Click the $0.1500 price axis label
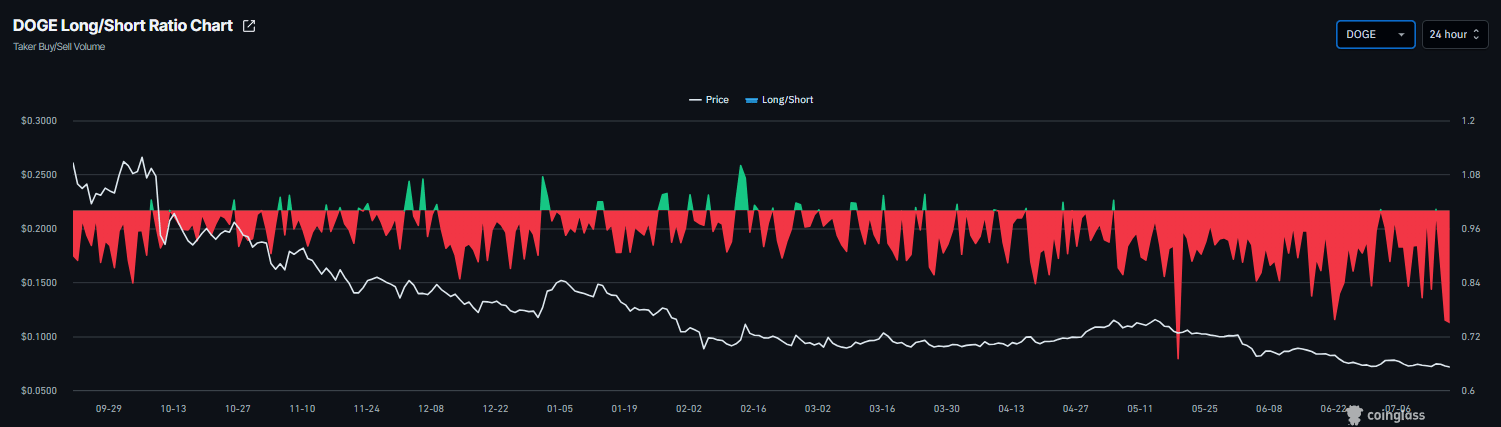 pyautogui.click(x=40, y=283)
